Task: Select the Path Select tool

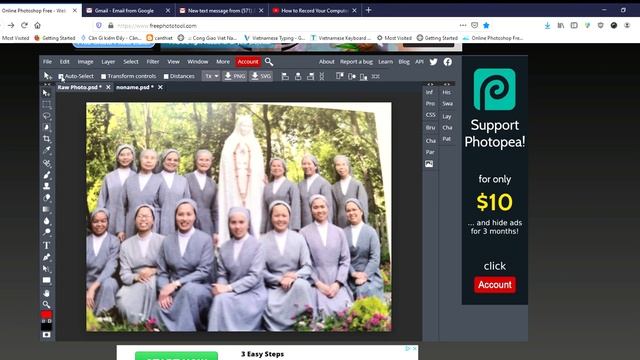Action: (x=47, y=269)
